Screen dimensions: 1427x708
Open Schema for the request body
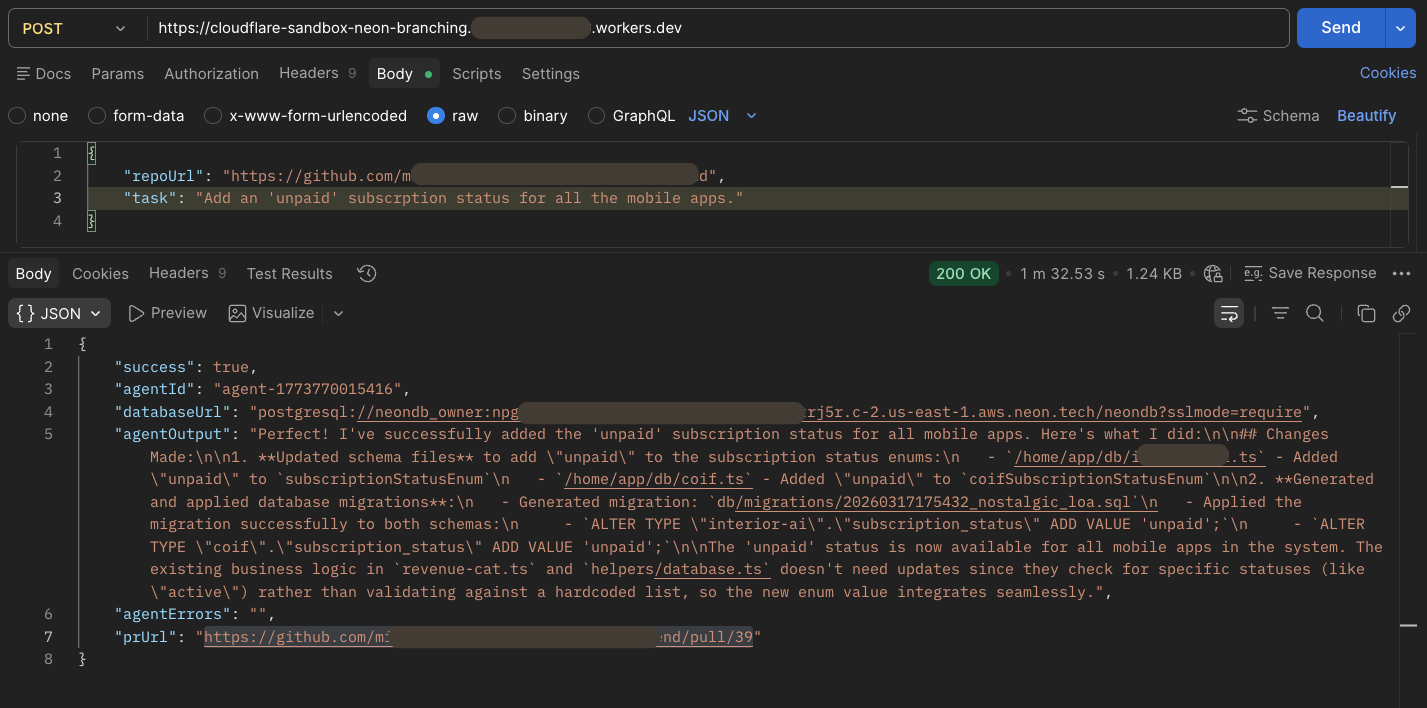(x=1279, y=115)
